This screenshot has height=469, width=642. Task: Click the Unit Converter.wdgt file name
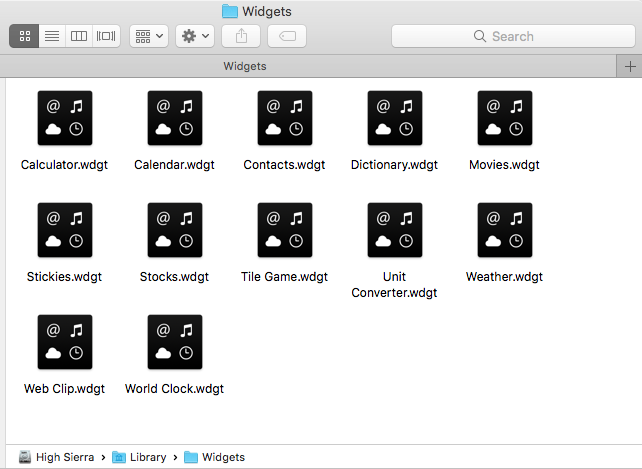(394, 285)
